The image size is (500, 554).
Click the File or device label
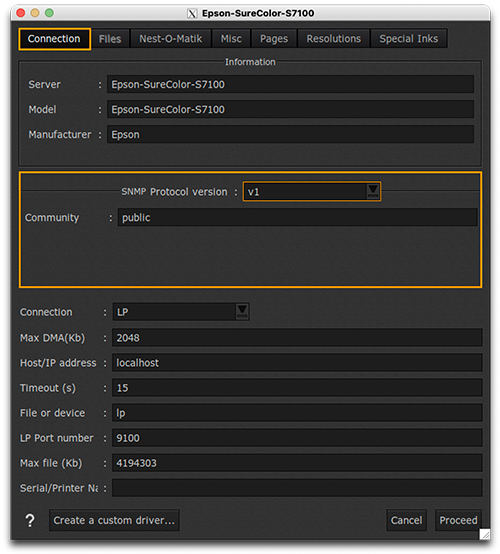pos(52,413)
